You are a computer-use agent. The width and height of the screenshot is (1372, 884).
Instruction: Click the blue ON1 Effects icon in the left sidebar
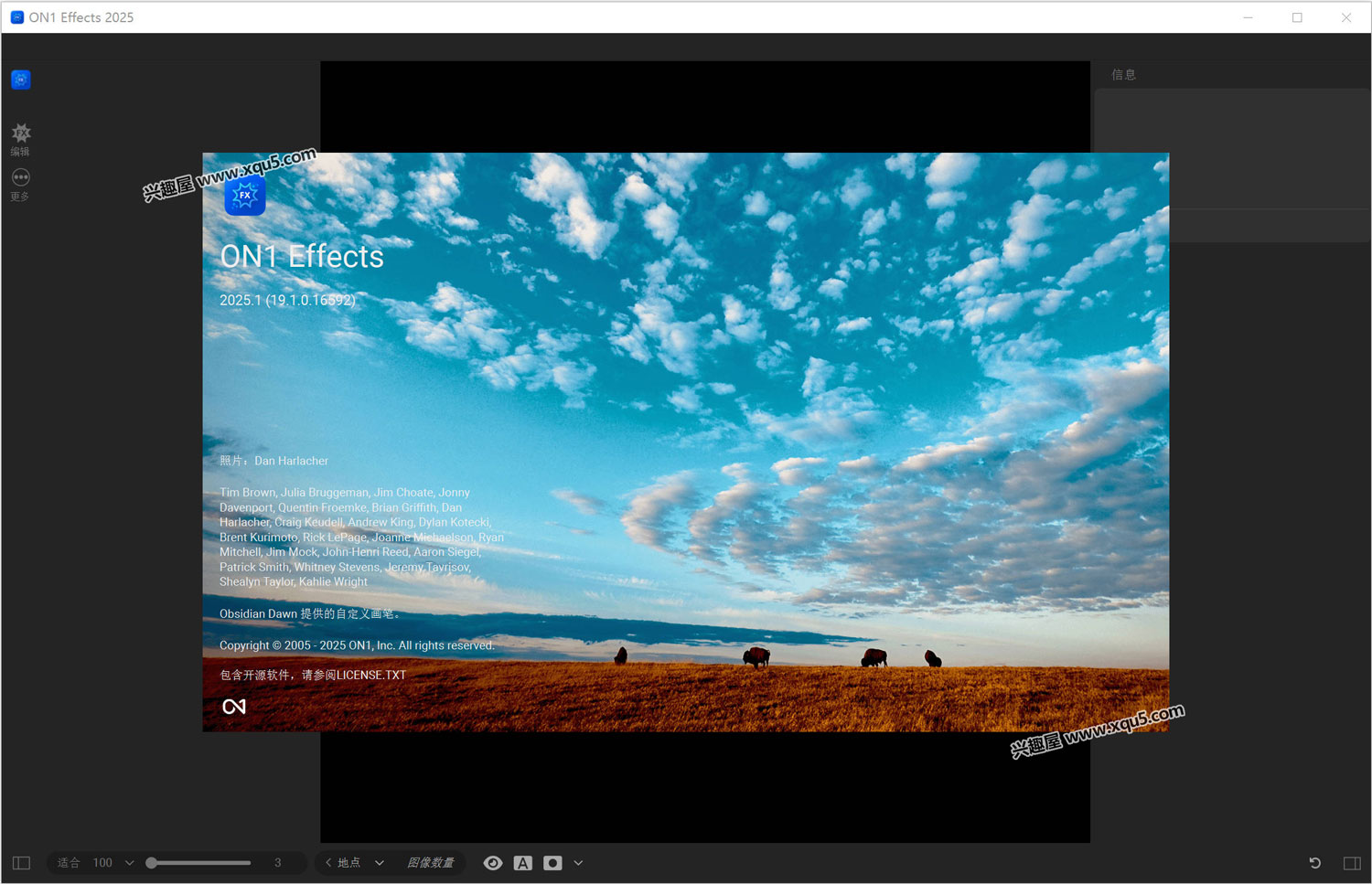[x=21, y=80]
